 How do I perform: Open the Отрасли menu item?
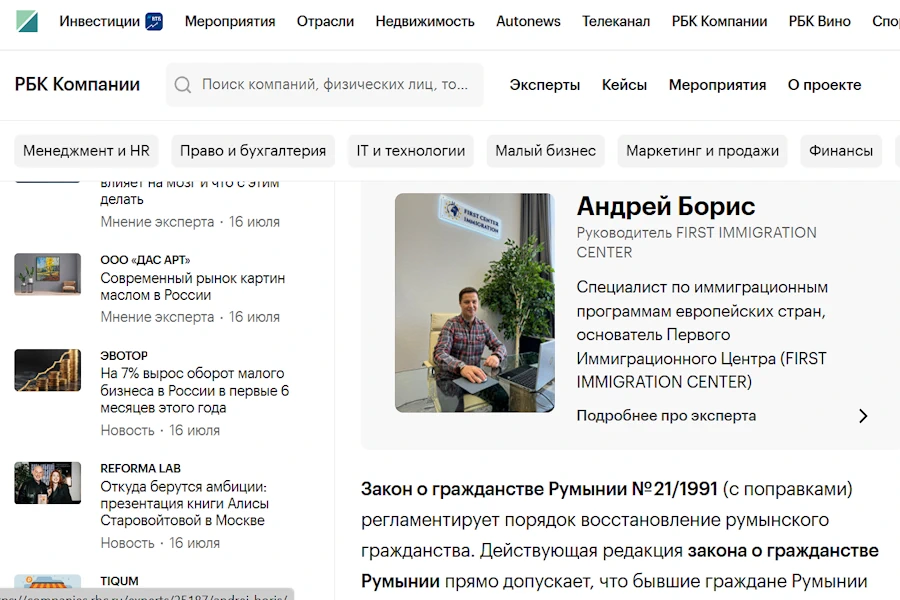click(x=325, y=21)
